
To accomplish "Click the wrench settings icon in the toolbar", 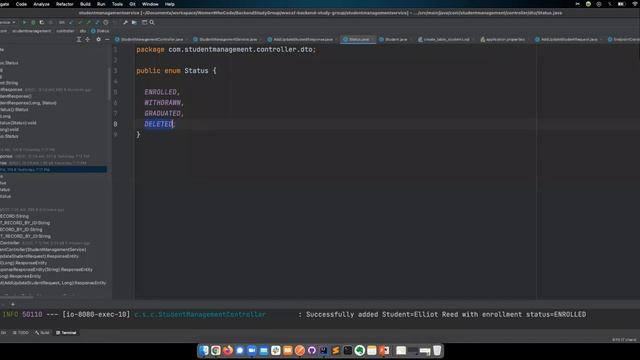I will (125, 22).
